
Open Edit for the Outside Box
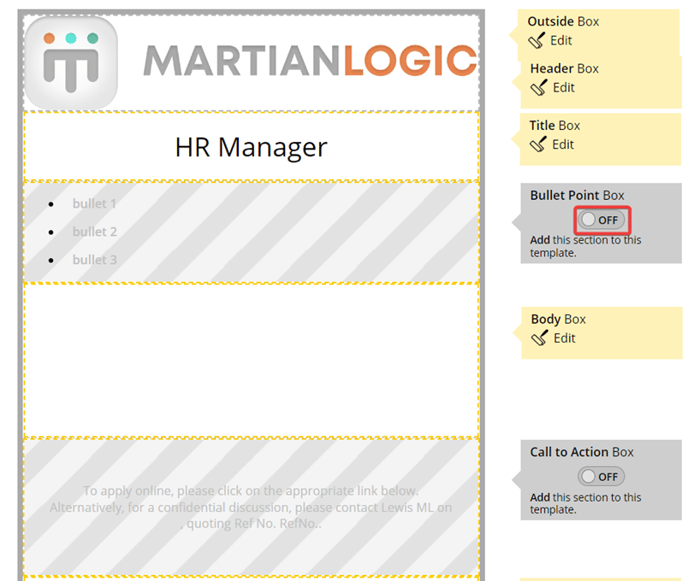561,40
